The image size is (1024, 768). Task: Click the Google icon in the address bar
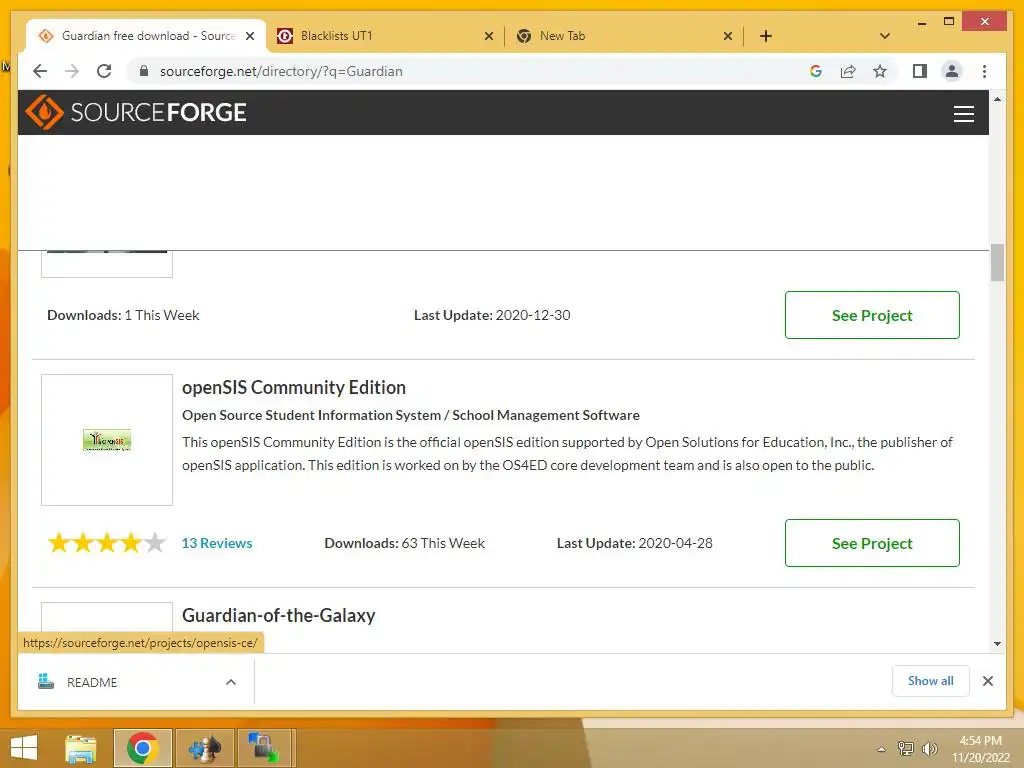coord(816,71)
